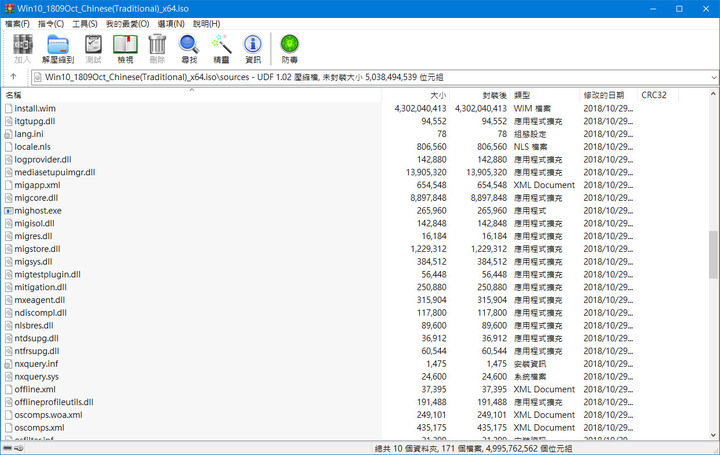720x455 pixels.
Task: Click the nxquery.sys file icon
Action: [x=8, y=376]
